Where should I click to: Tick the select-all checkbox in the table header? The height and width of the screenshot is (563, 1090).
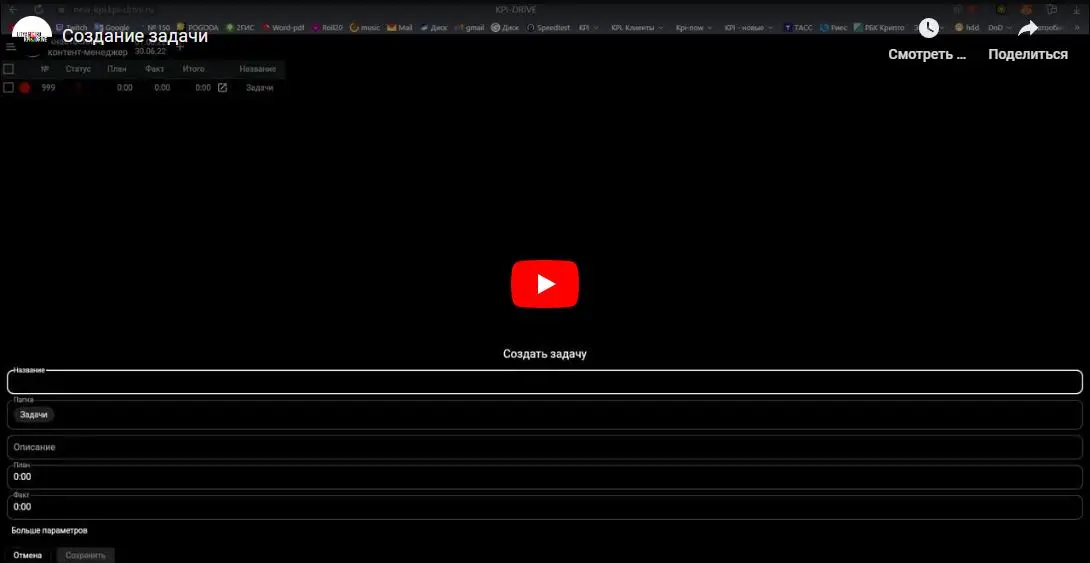(x=8, y=69)
